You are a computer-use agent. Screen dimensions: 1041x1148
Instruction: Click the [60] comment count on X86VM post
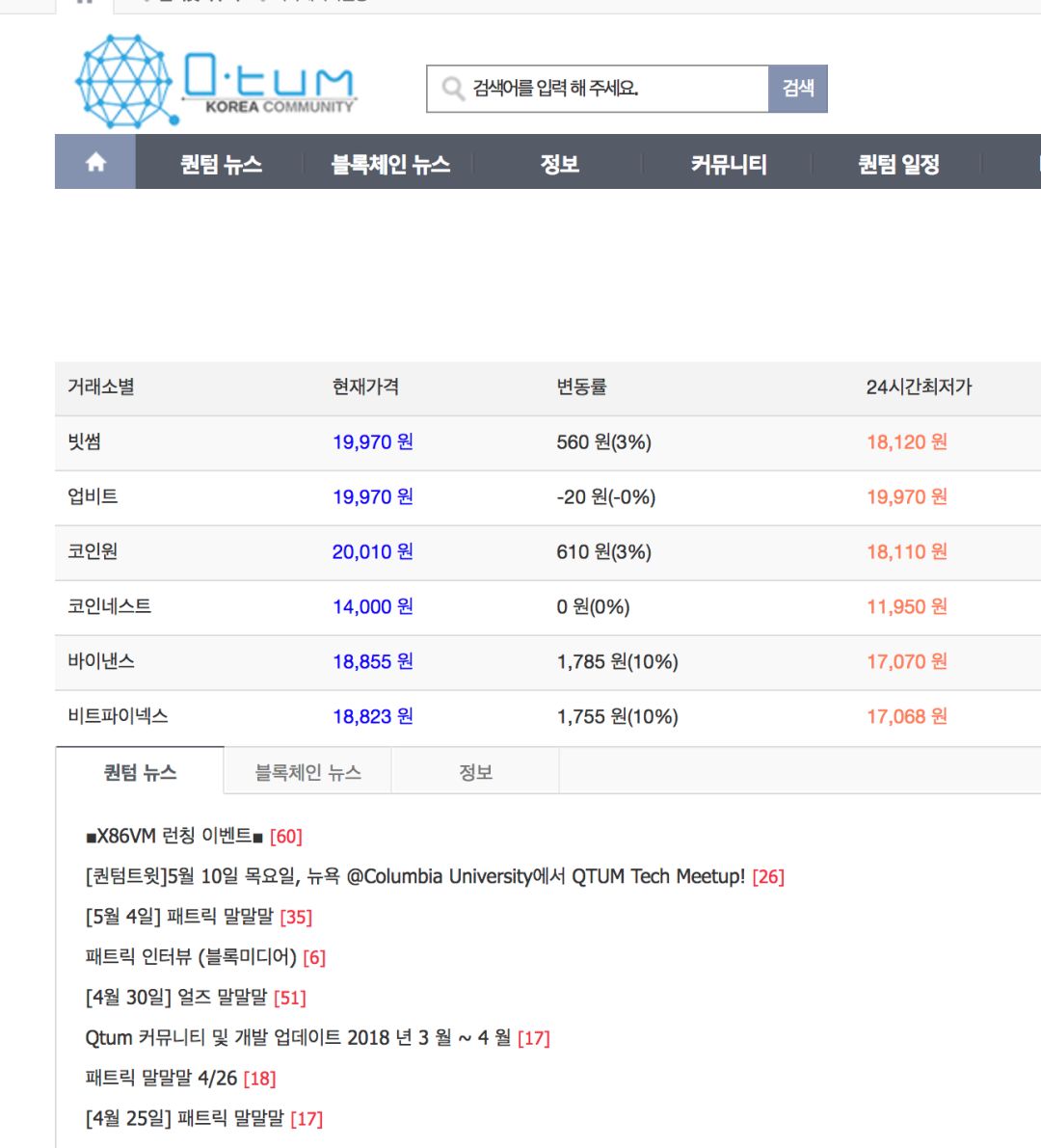pos(286,836)
